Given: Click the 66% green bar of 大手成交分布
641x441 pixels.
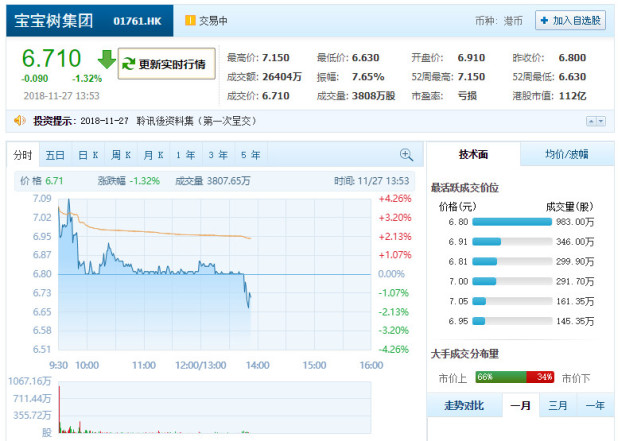Looking at the screenshot, I should 501,377.
